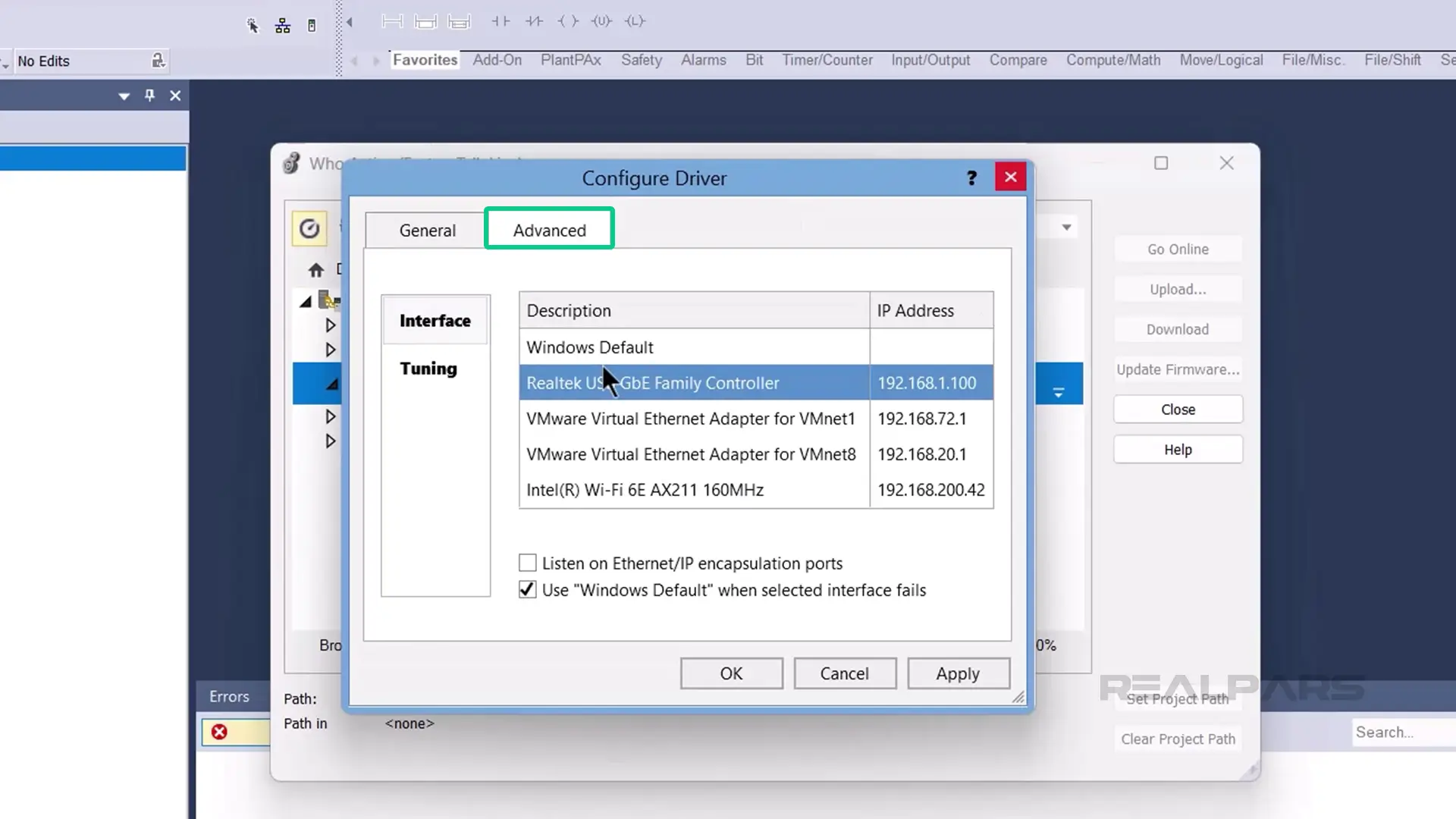The height and width of the screenshot is (819, 1456).
Task: Click Go Online in Who Active window
Action: [x=1178, y=249]
